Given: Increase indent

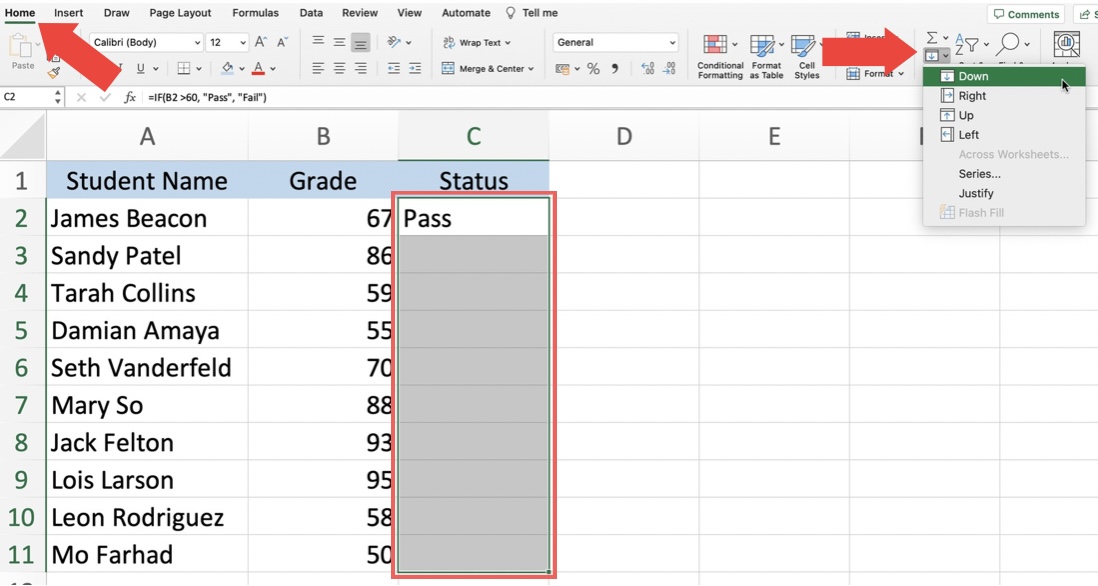Looking at the screenshot, I should [415, 68].
